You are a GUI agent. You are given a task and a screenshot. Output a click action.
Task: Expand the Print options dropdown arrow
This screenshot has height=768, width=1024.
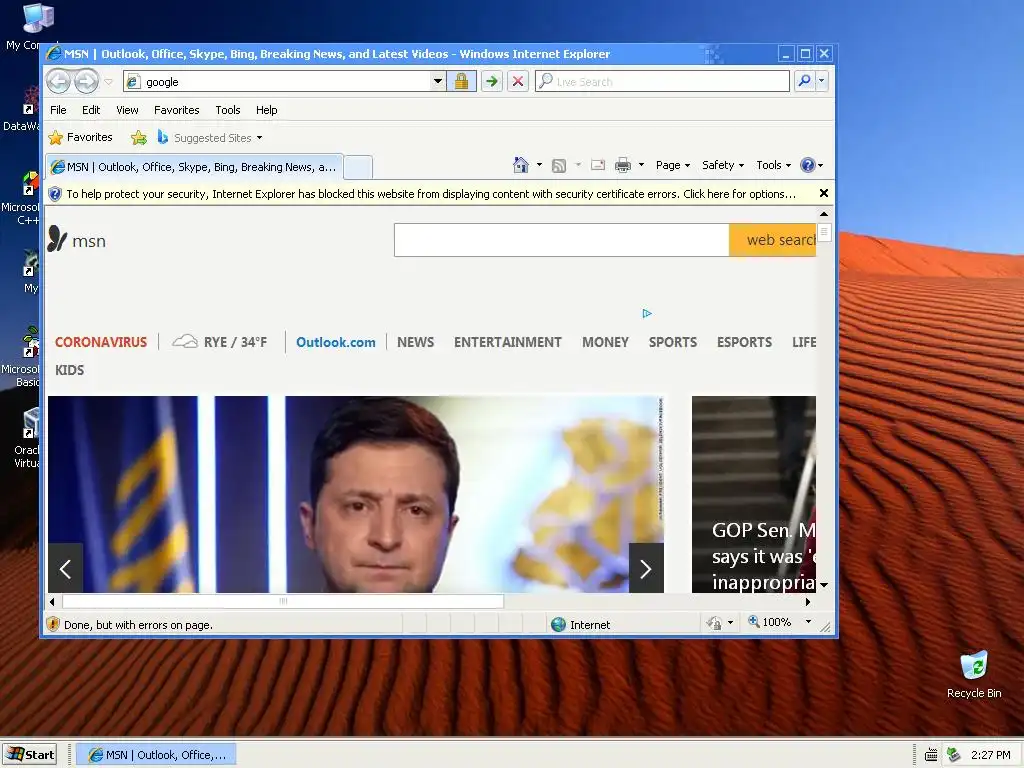click(x=641, y=165)
